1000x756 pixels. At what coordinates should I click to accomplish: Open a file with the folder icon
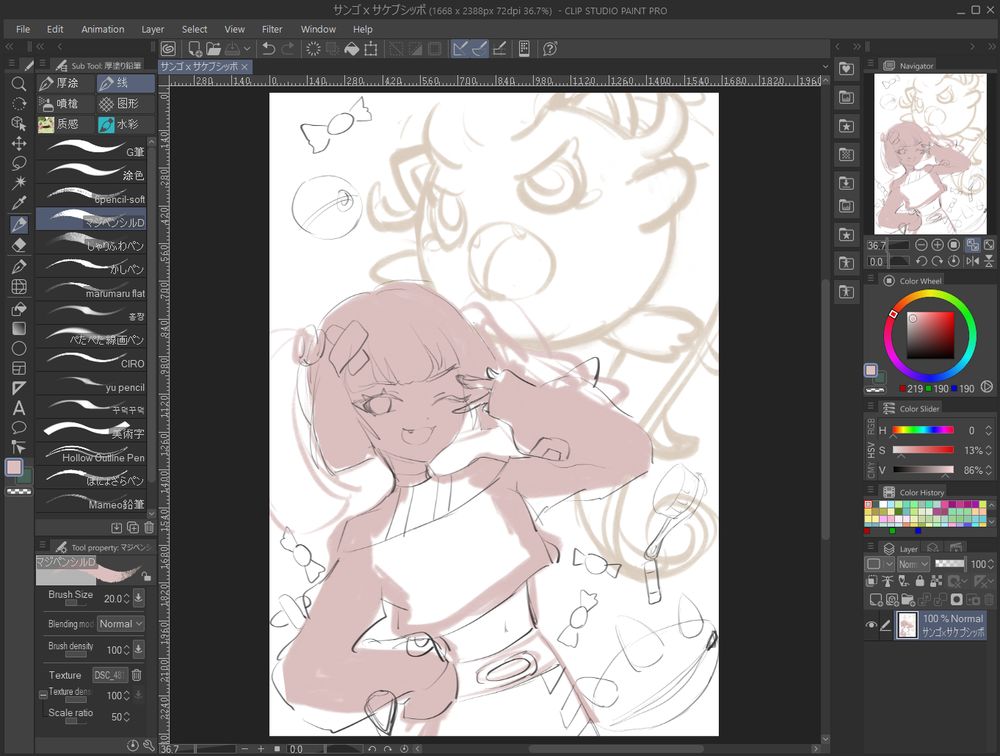(213, 48)
